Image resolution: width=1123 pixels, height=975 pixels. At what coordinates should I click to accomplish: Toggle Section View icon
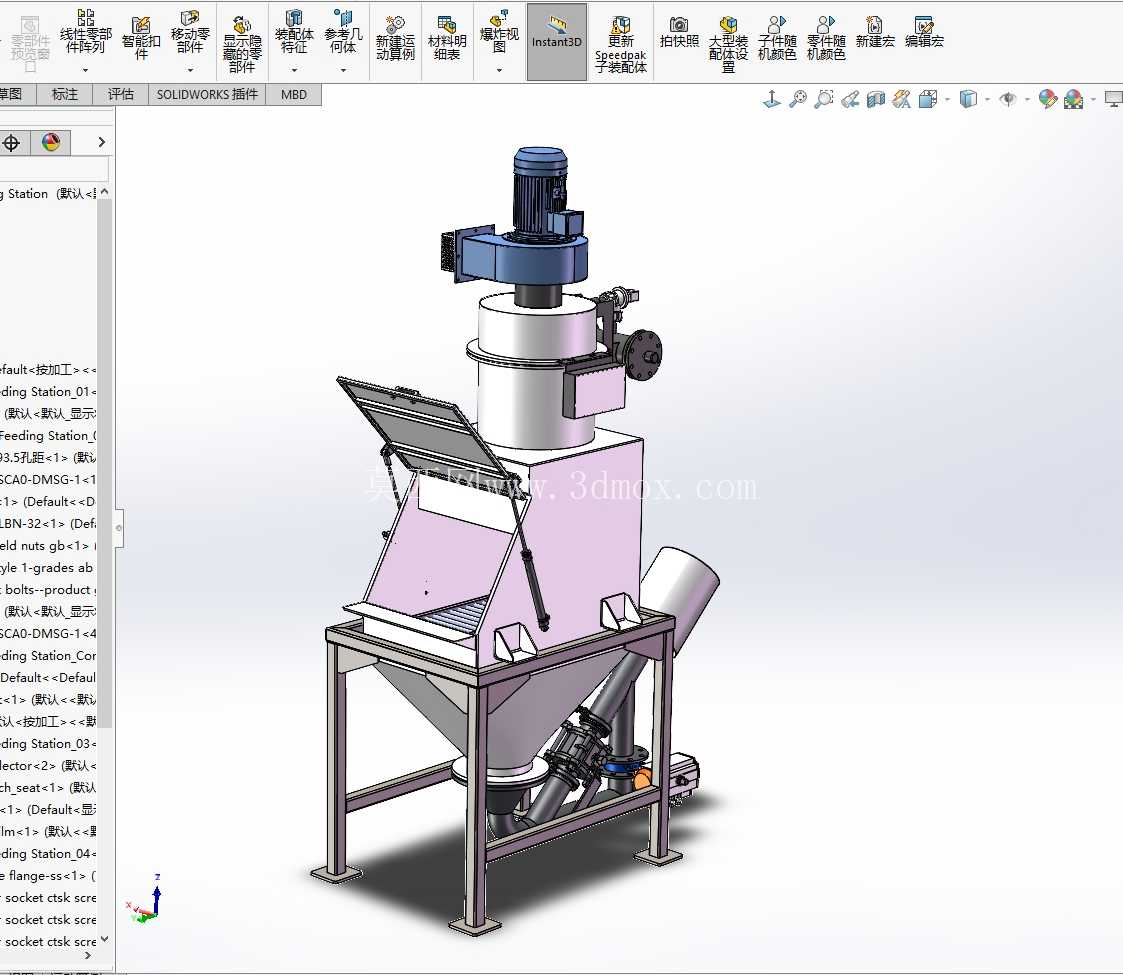coord(875,100)
